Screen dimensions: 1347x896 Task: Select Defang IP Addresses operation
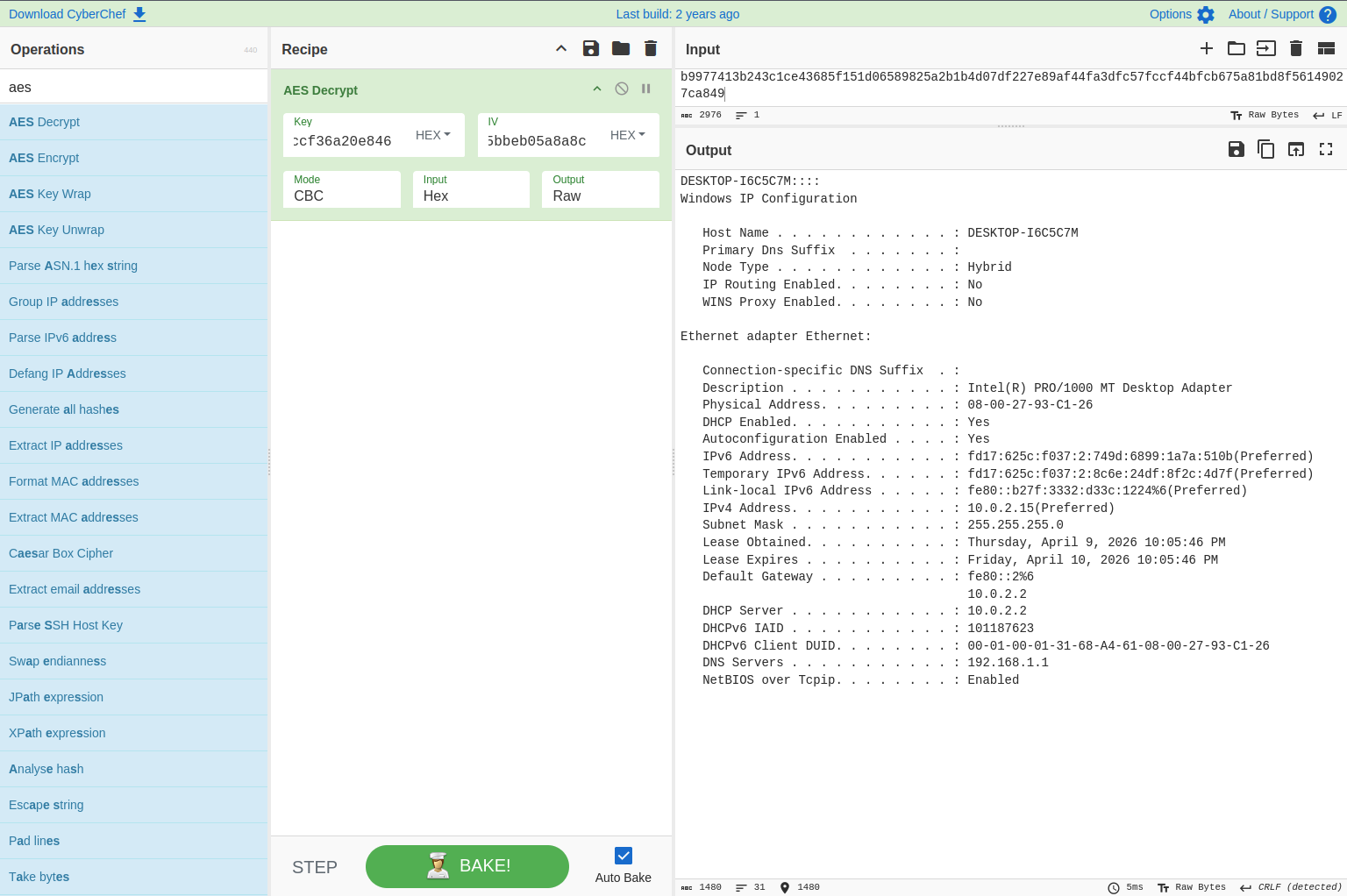tap(133, 373)
